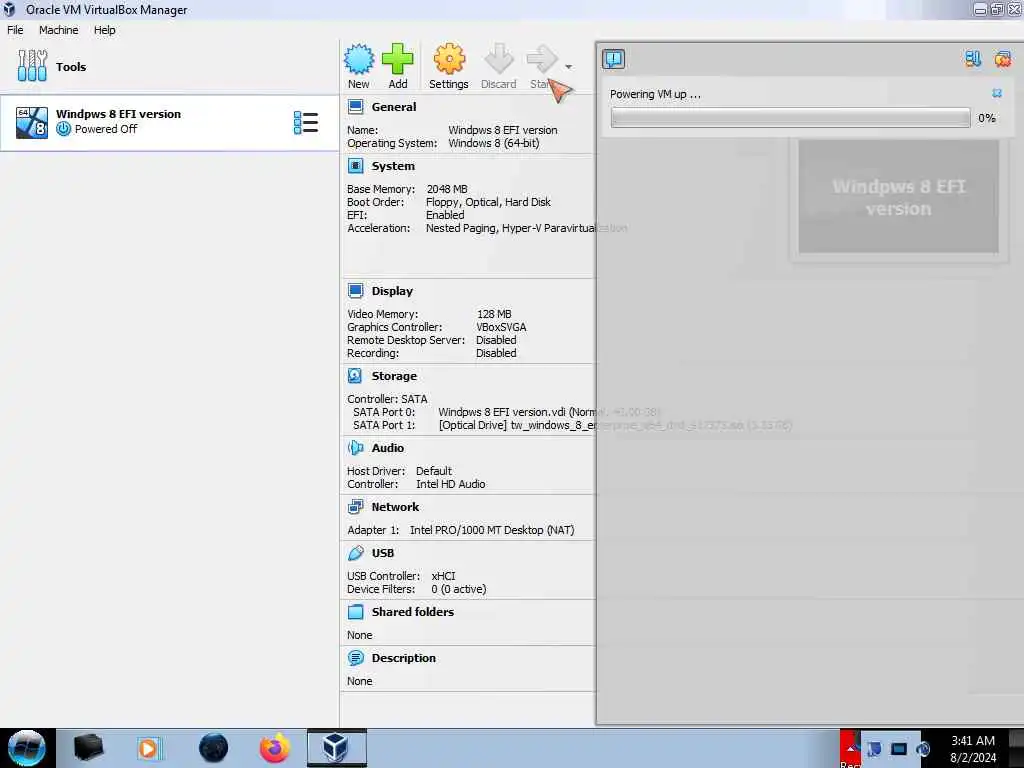Click delete finished notifications icon
Screen dimensions: 1024x768
(1002, 59)
